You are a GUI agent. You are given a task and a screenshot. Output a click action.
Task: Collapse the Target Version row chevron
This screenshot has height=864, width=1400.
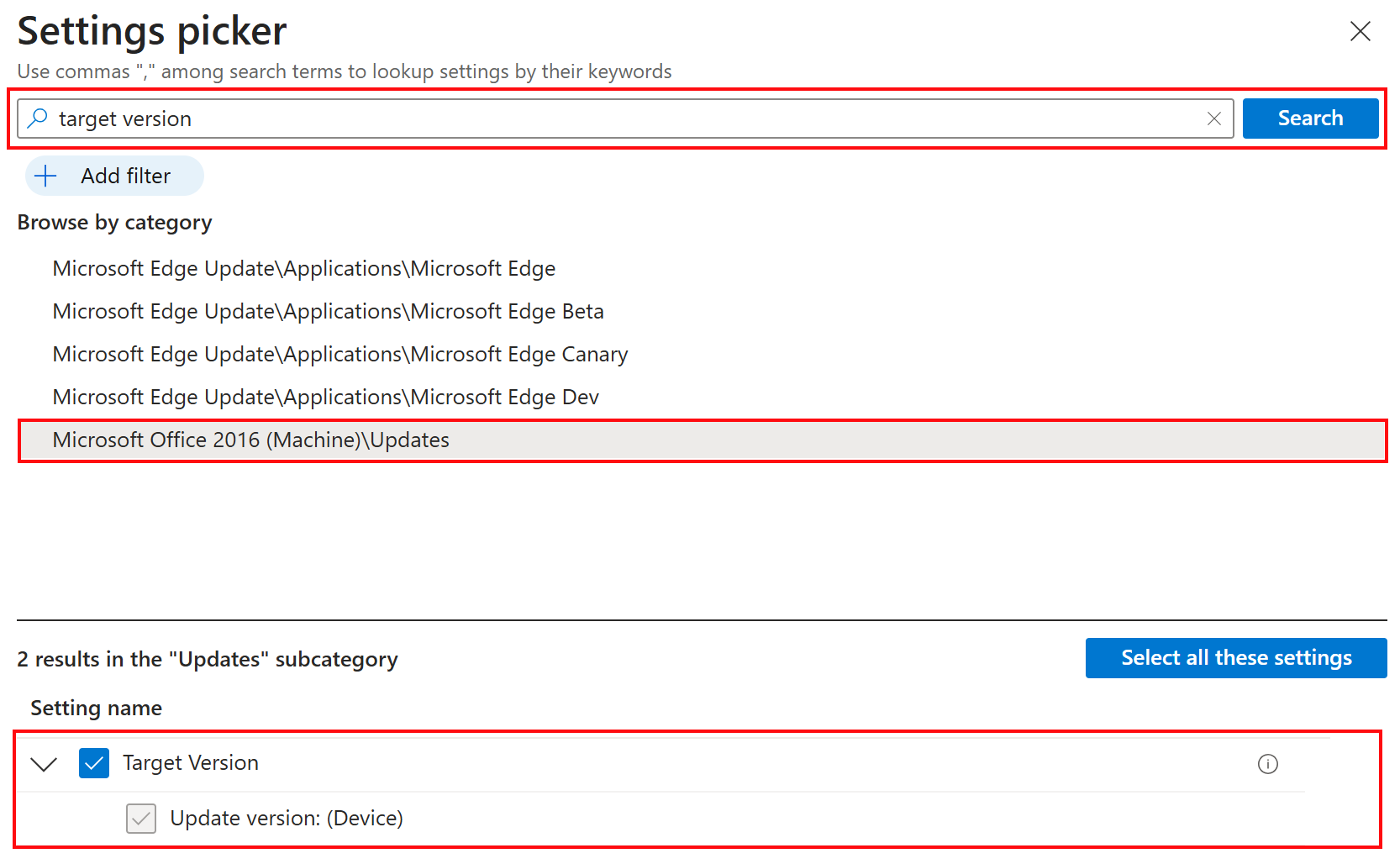[44, 763]
